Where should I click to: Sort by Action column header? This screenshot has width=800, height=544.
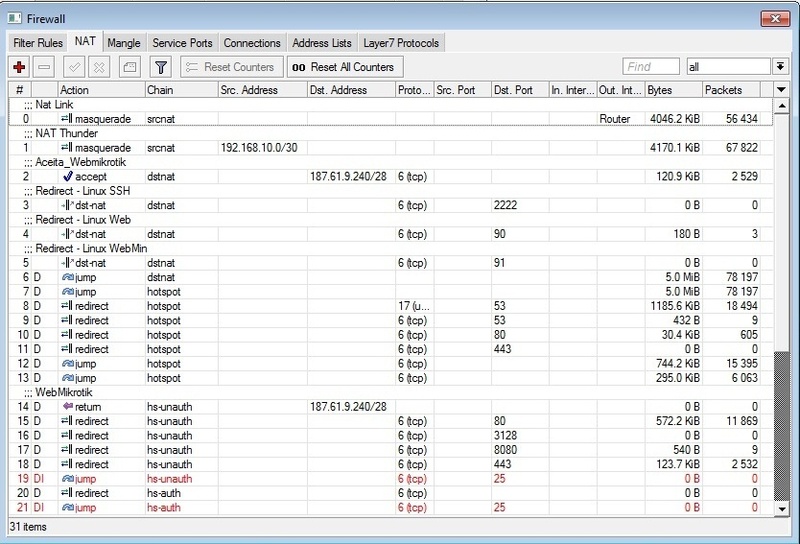click(x=102, y=90)
